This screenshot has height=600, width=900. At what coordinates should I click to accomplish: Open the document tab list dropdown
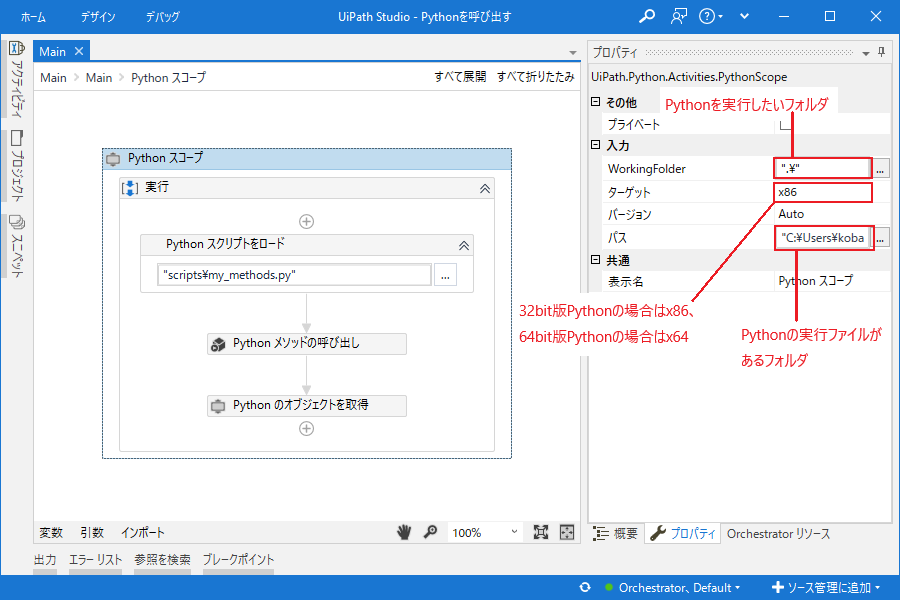573,53
